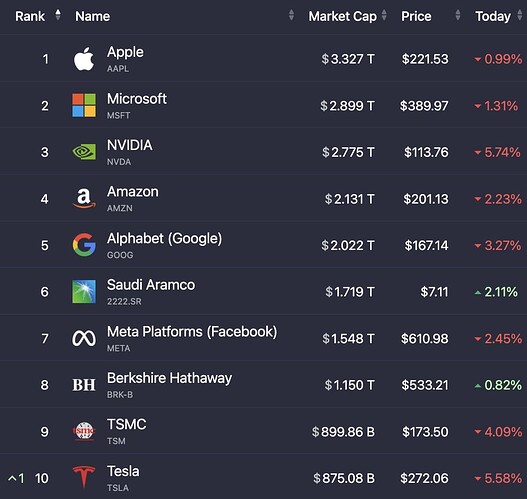Select the Tesla rank change indicator
527x499 pixels.
click(x=16, y=478)
